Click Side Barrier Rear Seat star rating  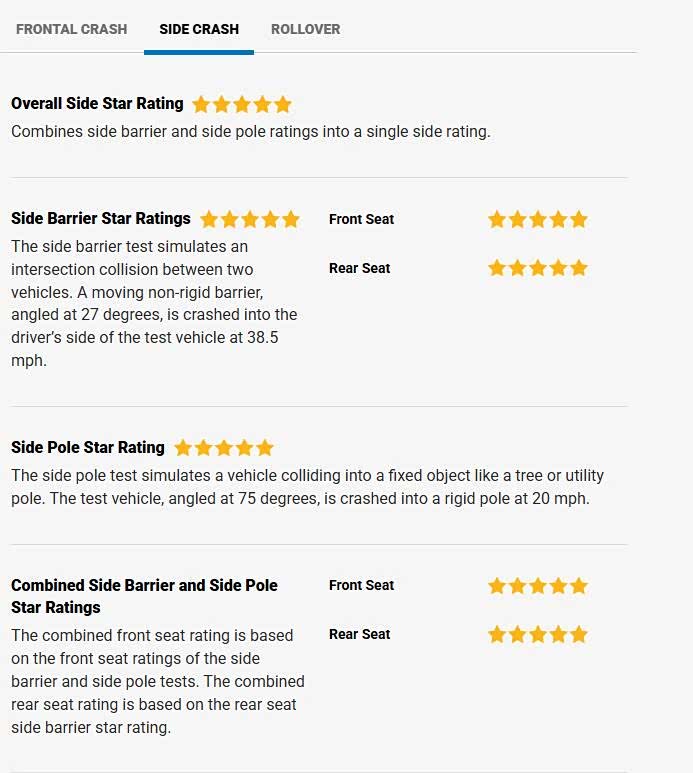point(537,268)
